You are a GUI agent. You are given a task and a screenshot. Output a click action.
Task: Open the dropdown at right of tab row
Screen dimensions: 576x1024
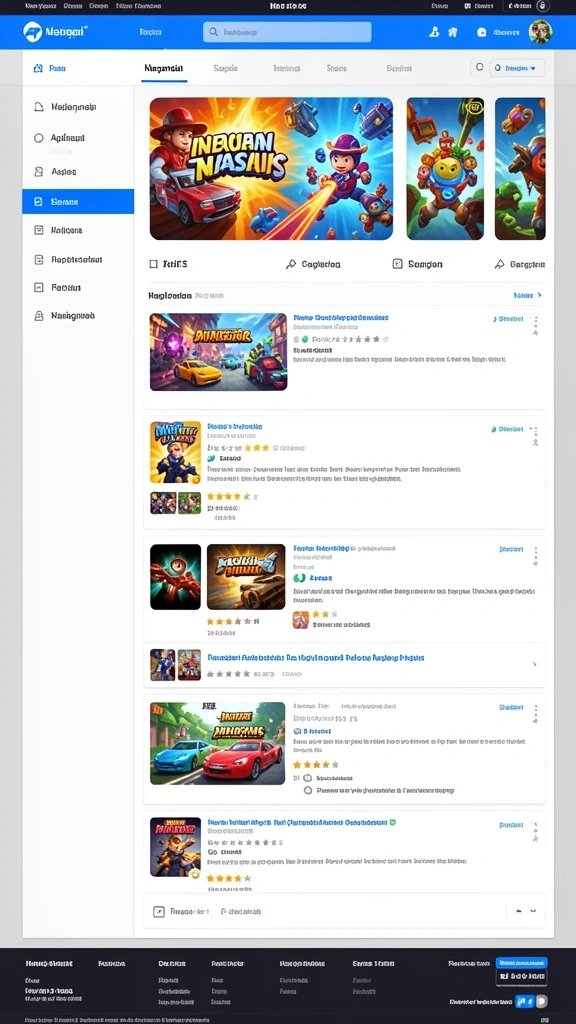pos(517,67)
